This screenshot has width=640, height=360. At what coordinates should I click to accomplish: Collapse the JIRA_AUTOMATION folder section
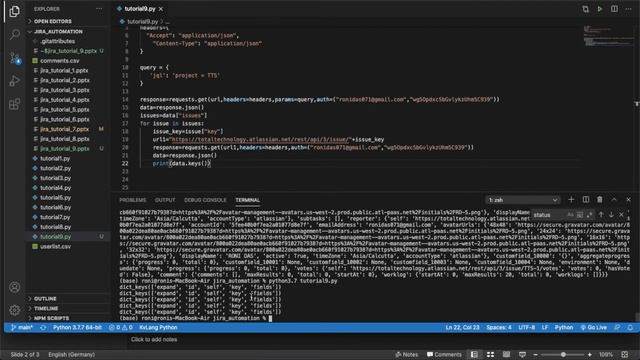[58, 31]
